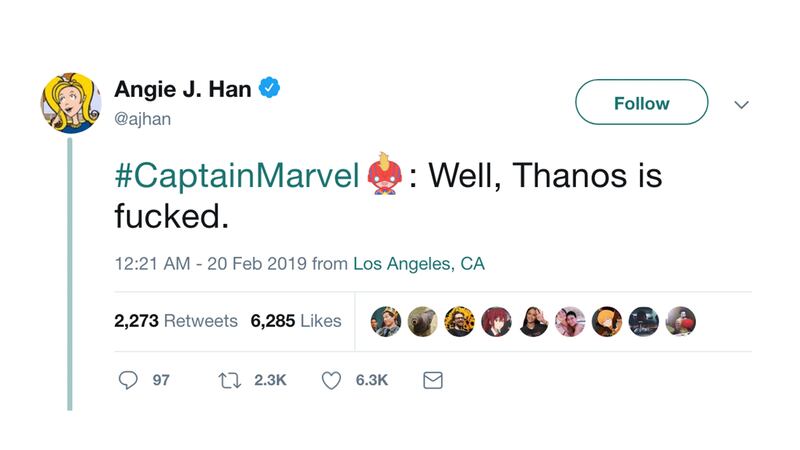Select the red-haired anime liker avatar
800x450 pixels.
point(495,321)
